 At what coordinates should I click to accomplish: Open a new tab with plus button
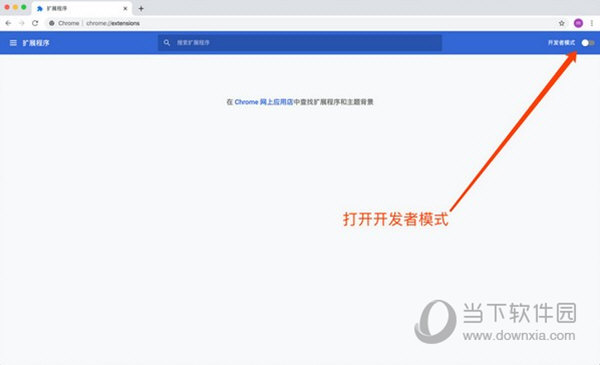click(x=141, y=8)
